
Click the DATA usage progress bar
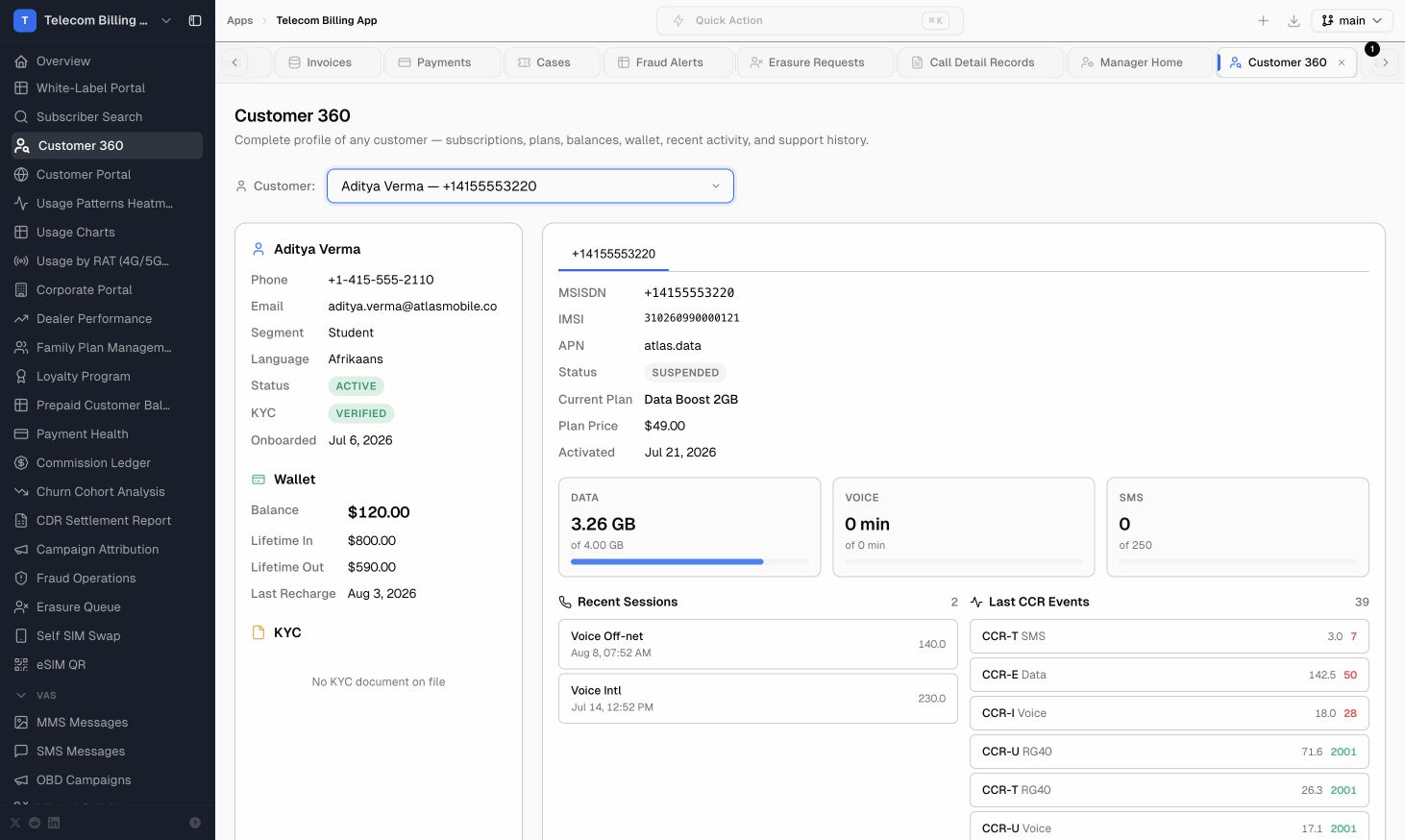689,561
